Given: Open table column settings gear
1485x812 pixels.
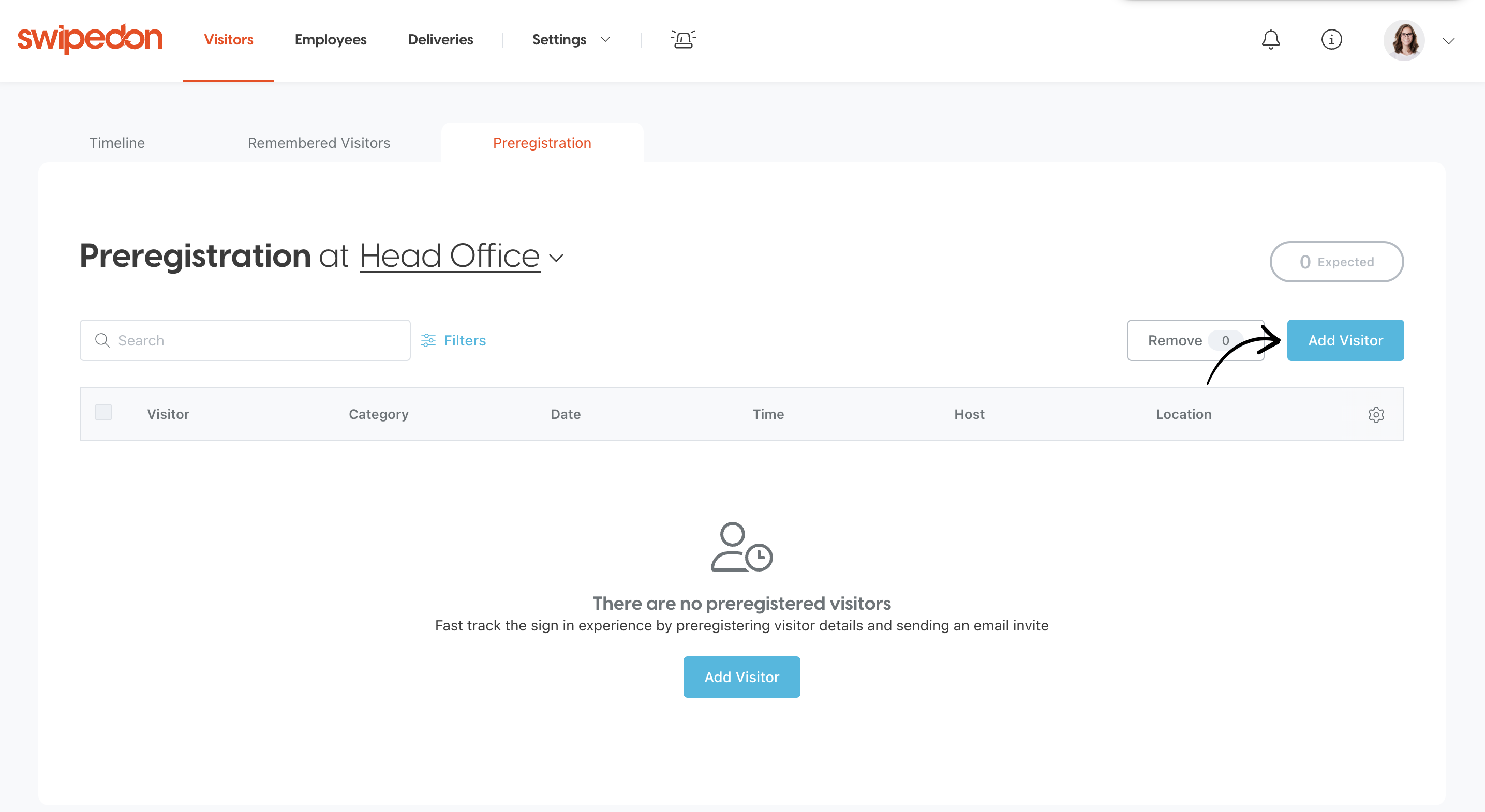Looking at the screenshot, I should (1375, 414).
